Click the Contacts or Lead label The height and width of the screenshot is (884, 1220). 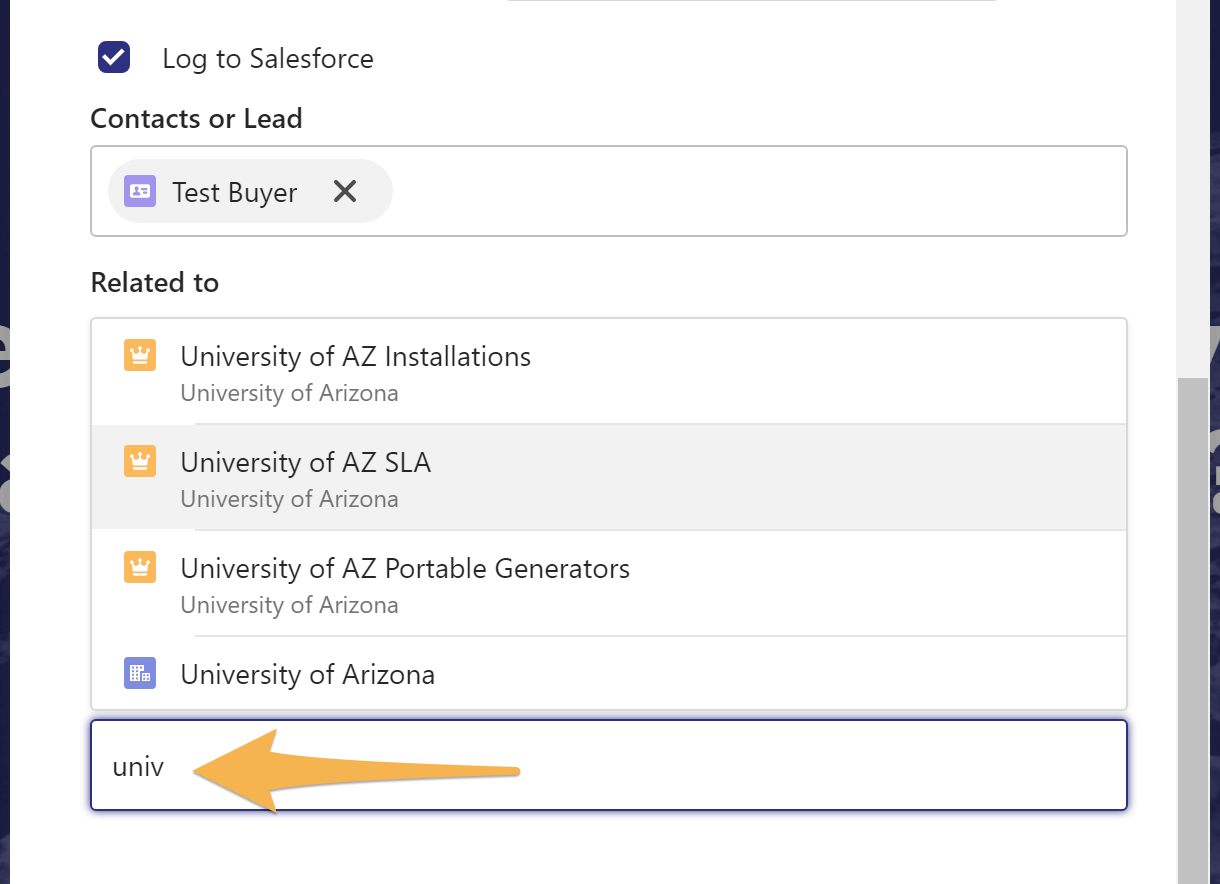click(x=196, y=119)
